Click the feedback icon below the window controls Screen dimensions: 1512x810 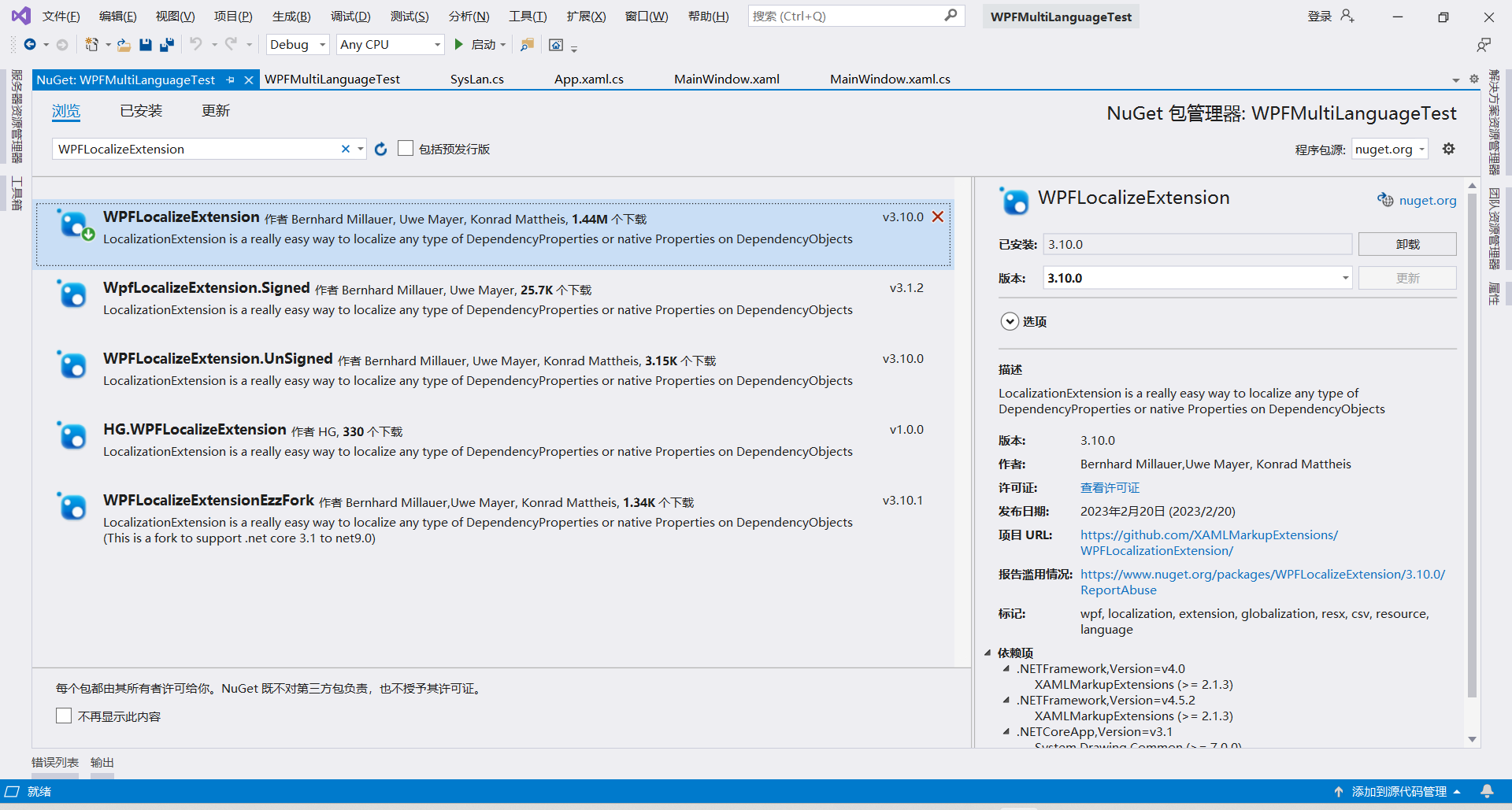tap(1484, 45)
